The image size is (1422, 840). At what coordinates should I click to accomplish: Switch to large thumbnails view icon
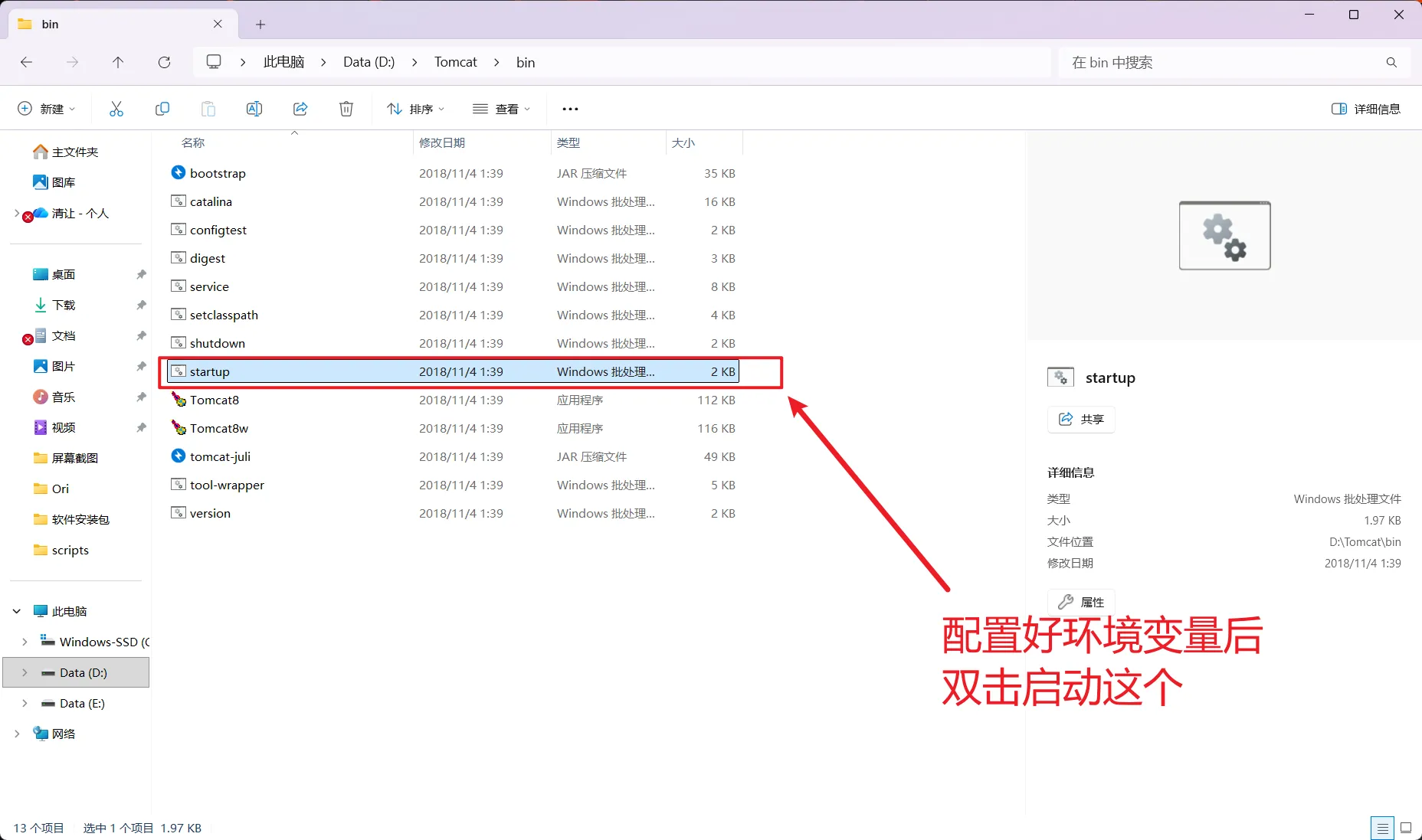coord(1406,828)
